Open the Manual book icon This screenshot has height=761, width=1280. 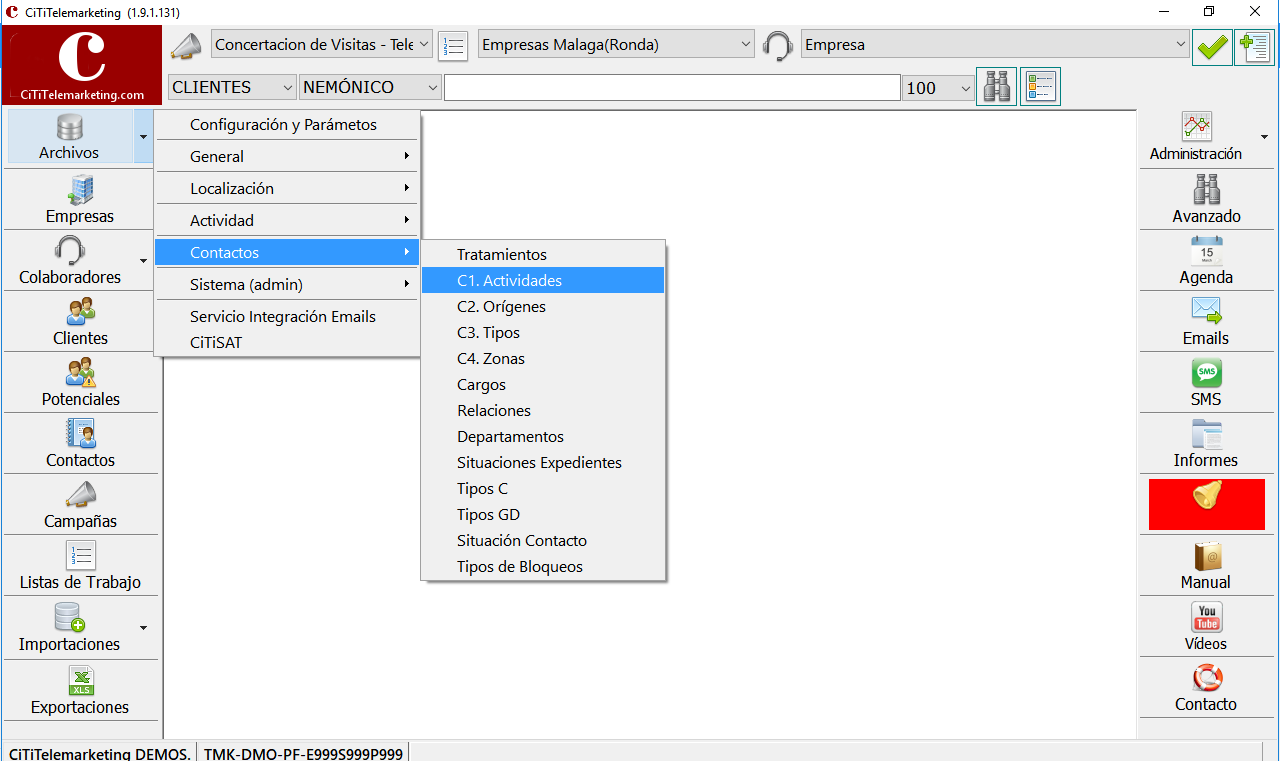coord(1207,565)
